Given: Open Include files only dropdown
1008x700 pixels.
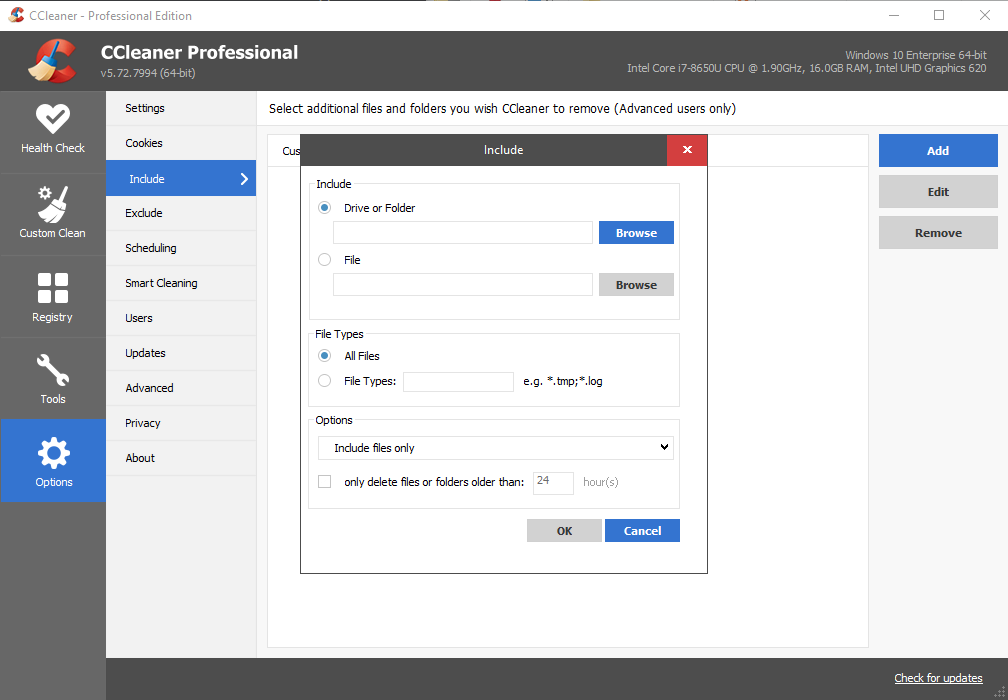Looking at the screenshot, I should 496,448.
